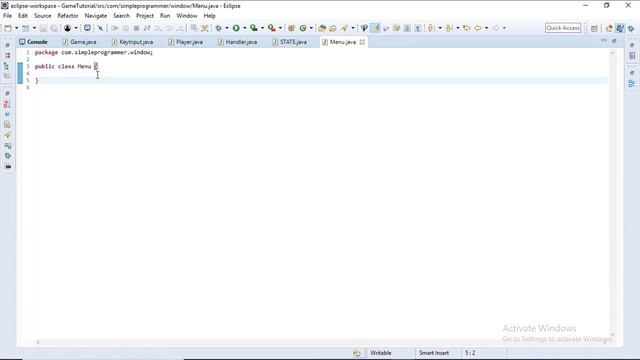Click the Search flashlight toolbar icon
Screen dimensions: 640x360
(x=344, y=28)
